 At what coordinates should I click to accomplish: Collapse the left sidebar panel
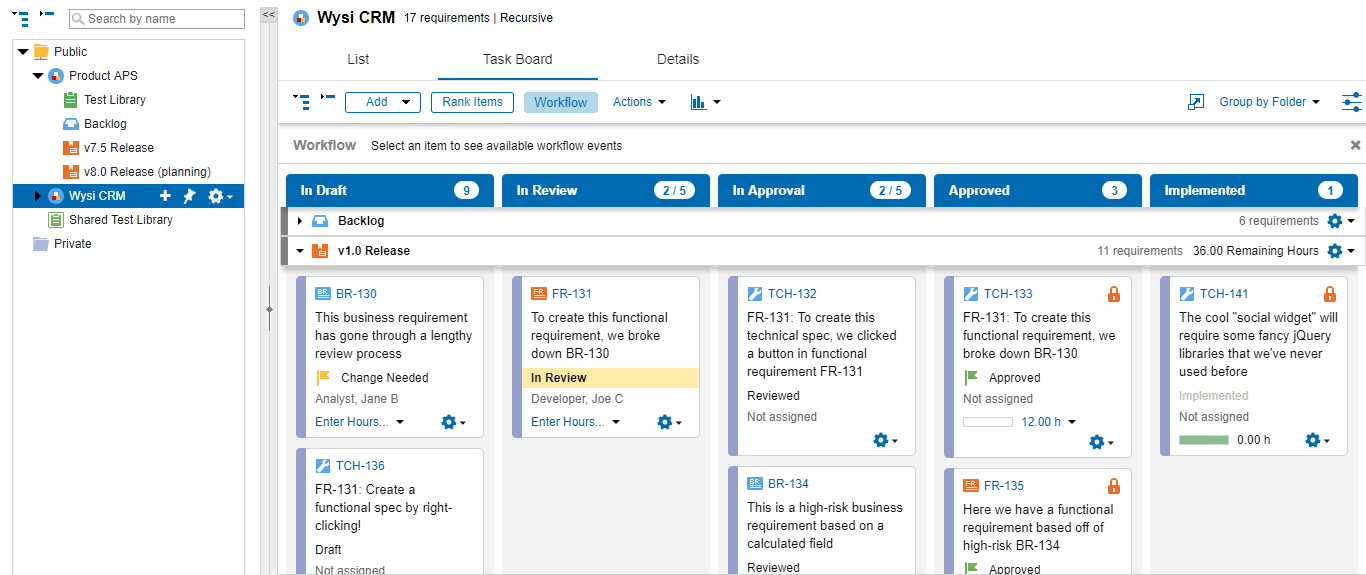(268, 15)
